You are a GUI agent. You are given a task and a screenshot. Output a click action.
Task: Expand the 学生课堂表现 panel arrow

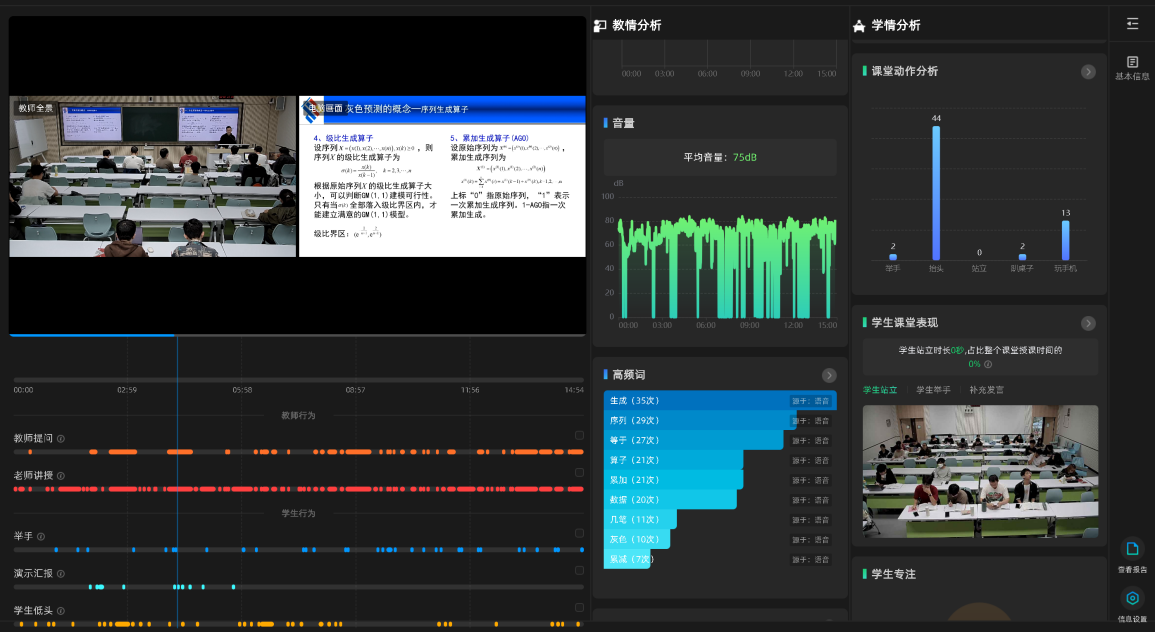[1088, 323]
